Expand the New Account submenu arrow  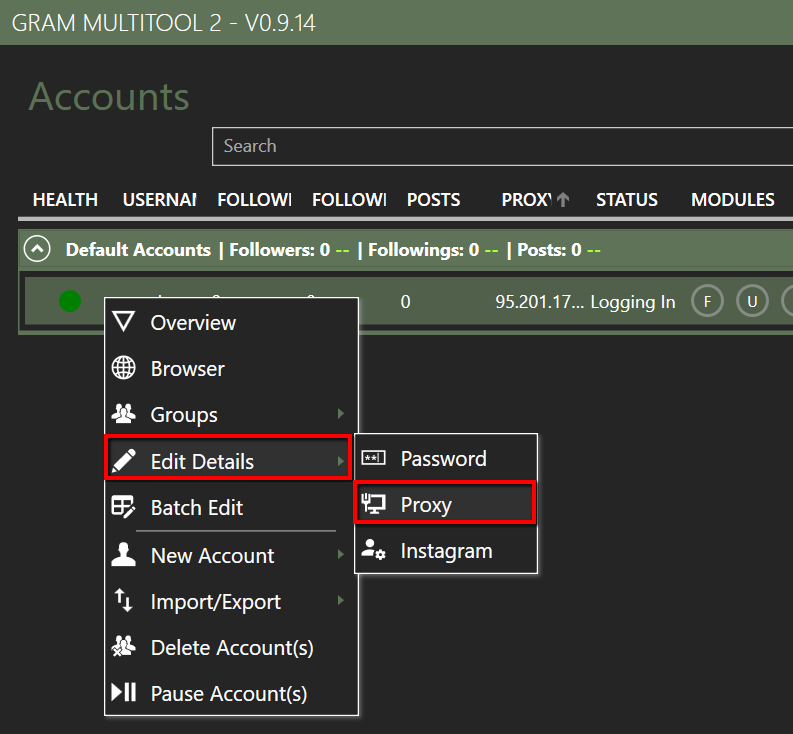pyautogui.click(x=341, y=554)
